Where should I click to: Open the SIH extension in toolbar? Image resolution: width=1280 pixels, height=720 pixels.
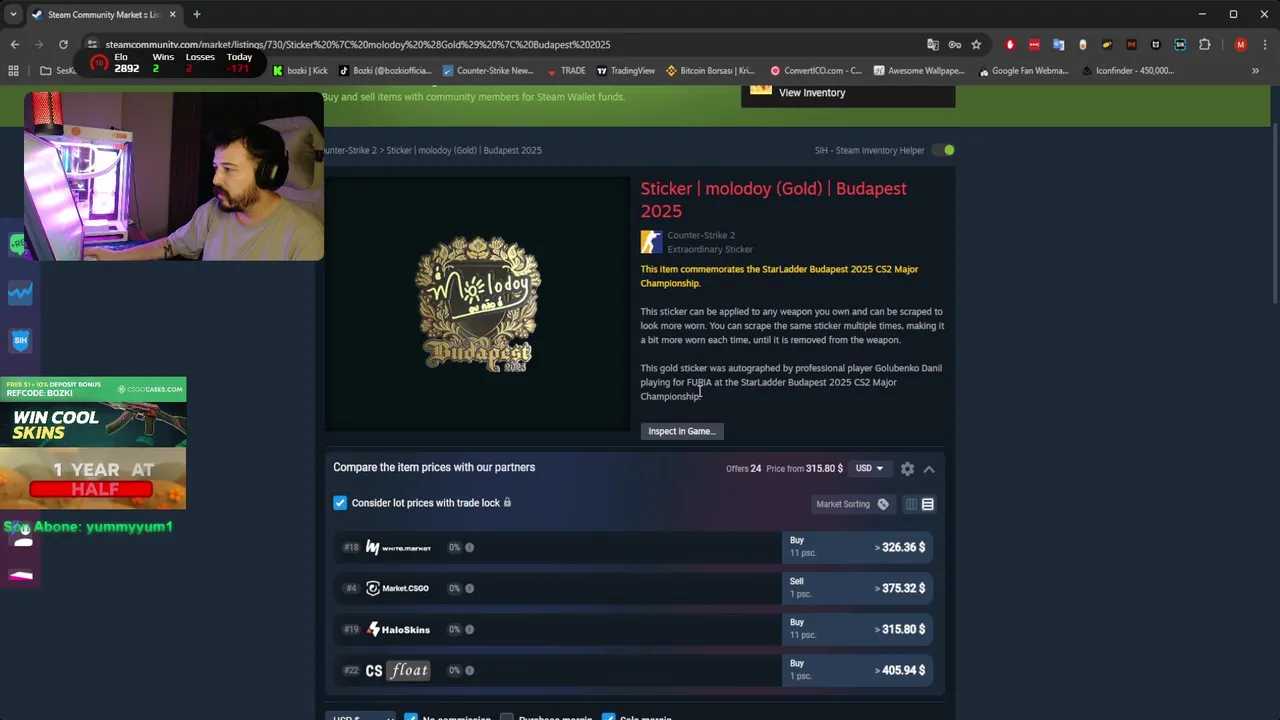(x=1180, y=44)
